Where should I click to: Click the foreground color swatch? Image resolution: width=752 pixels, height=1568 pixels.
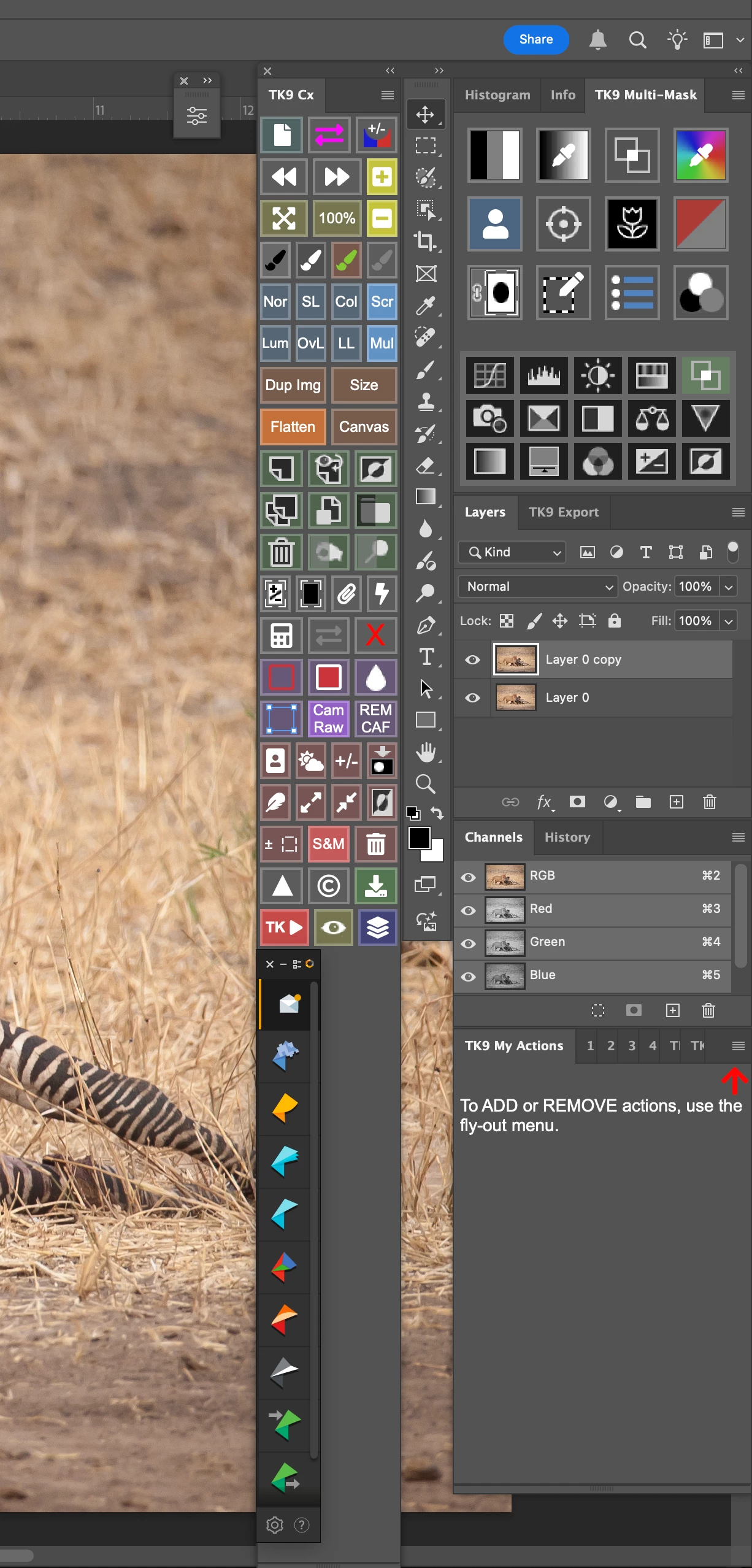coord(419,837)
